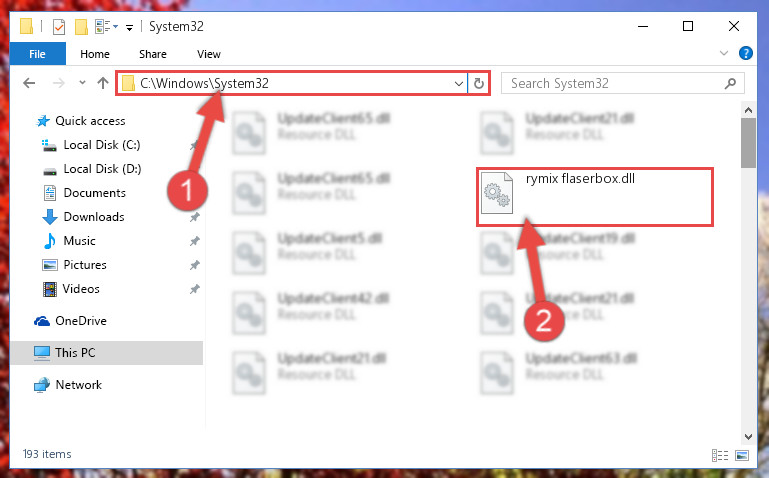Navigate up one folder level arrow
Viewport: 769px width, 478px height.
coord(103,83)
